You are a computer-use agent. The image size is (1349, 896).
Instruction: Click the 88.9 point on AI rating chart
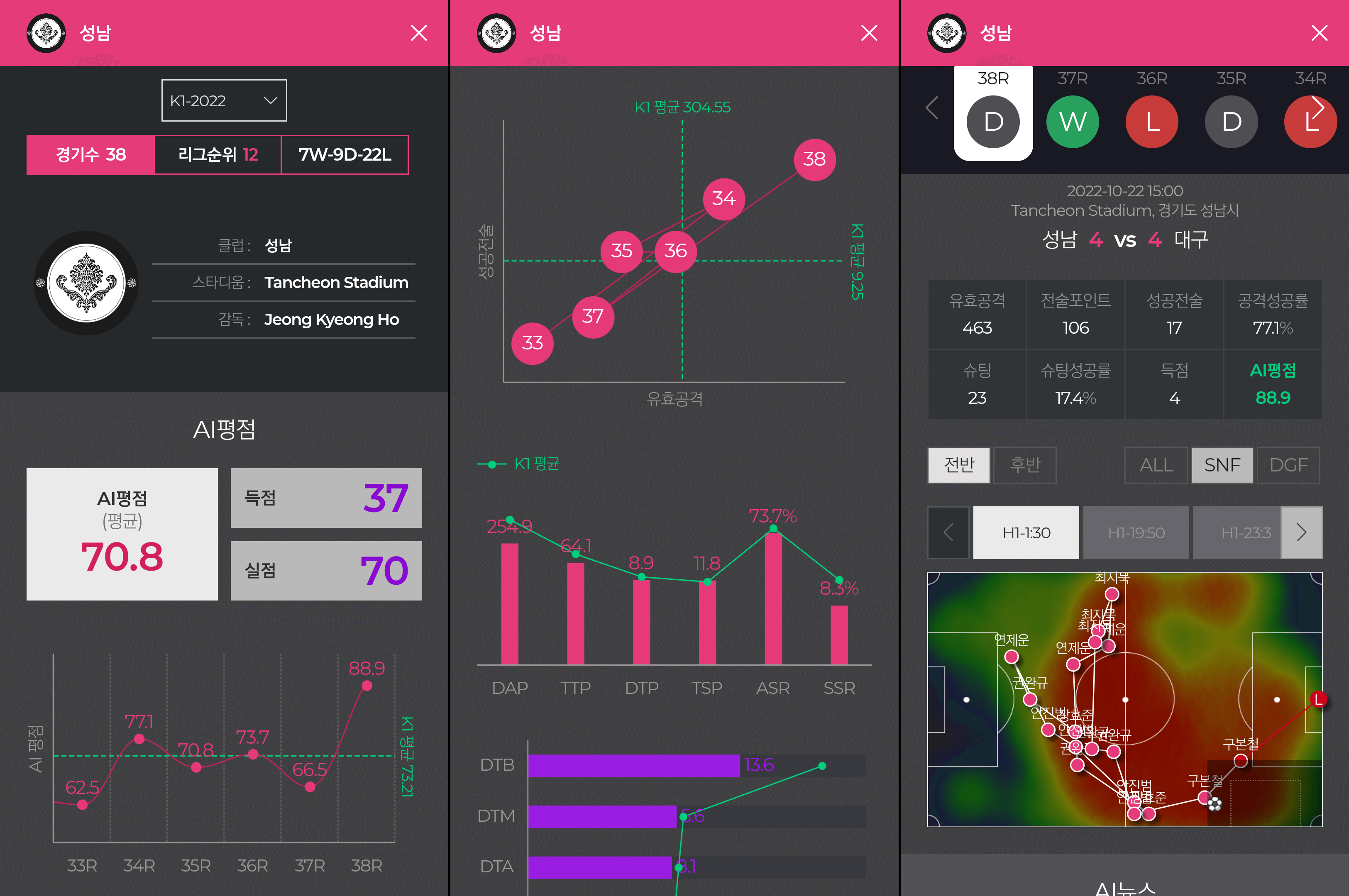(367, 686)
